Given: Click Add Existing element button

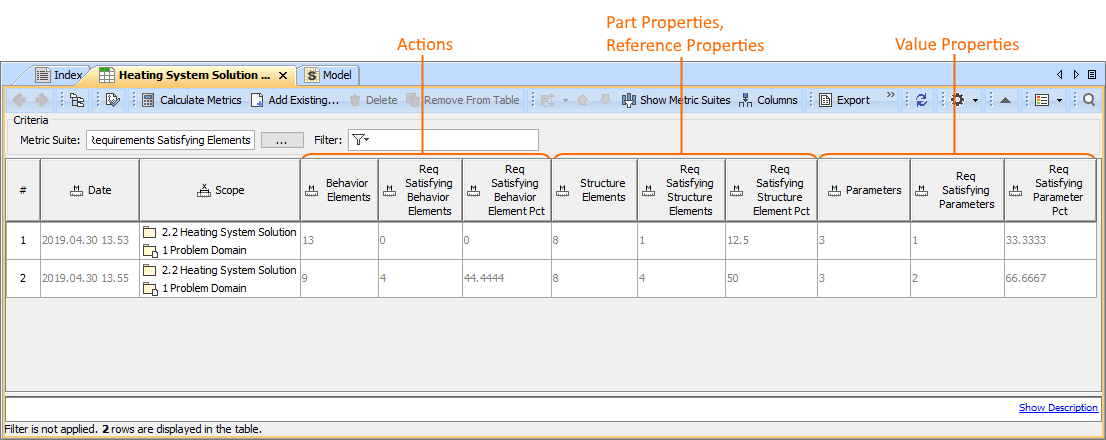Looking at the screenshot, I should click(x=294, y=100).
